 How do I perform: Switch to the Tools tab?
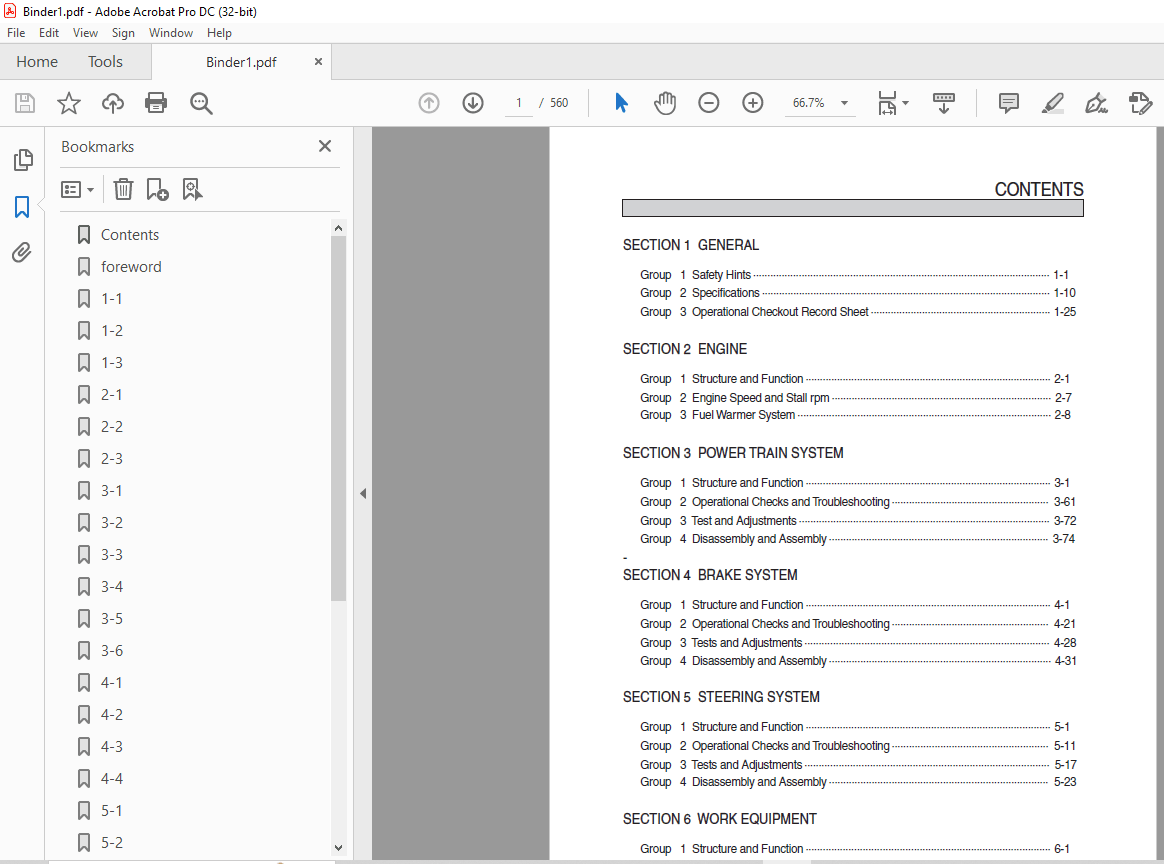105,62
